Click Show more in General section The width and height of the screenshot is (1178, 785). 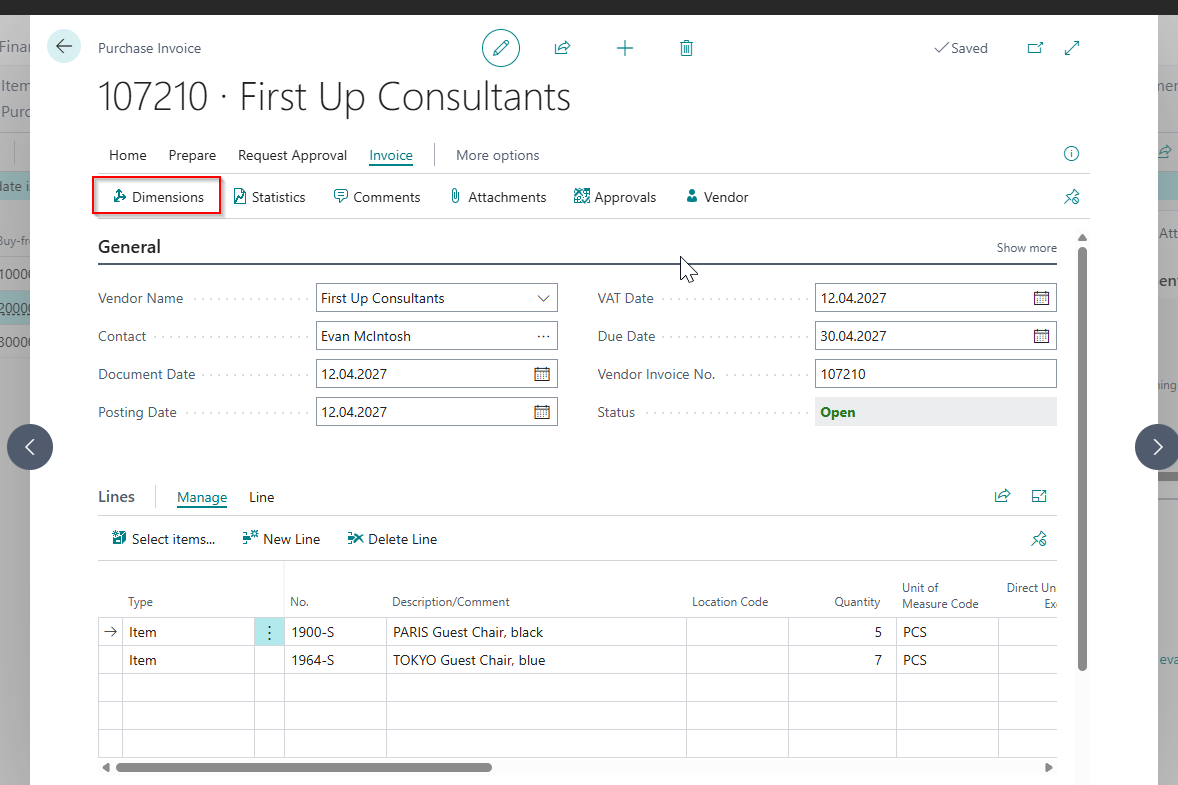(x=1026, y=248)
